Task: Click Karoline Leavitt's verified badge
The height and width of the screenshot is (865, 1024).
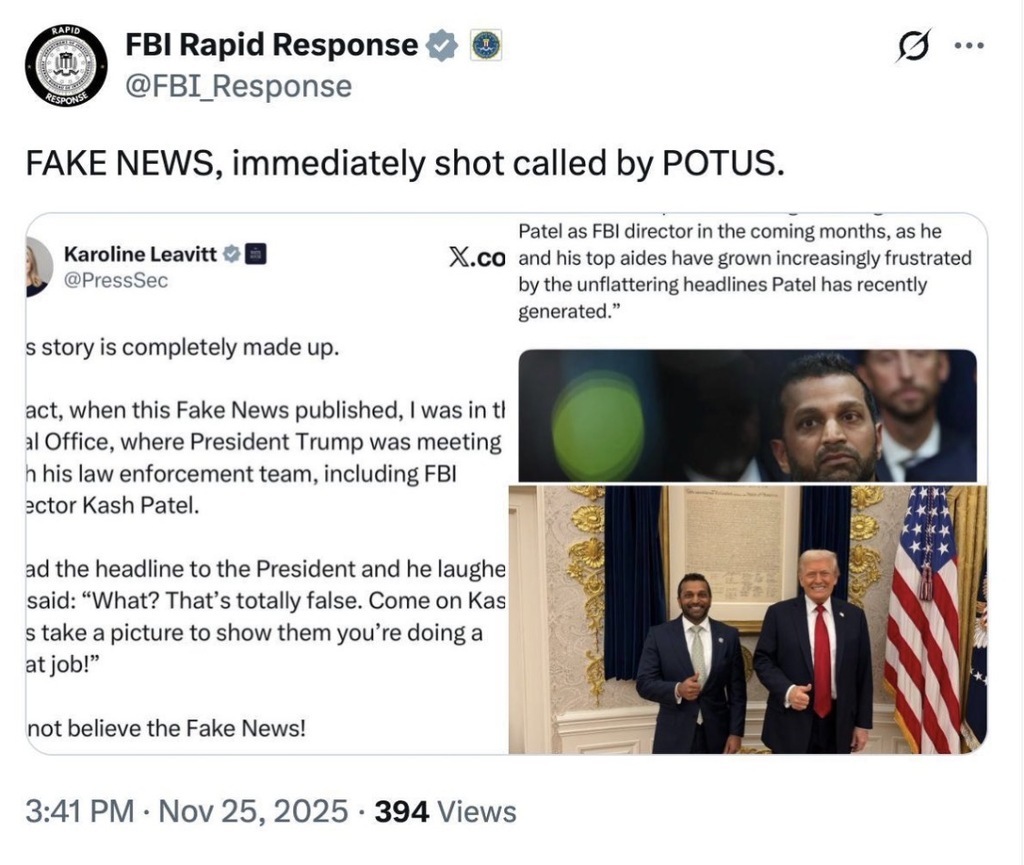Action: (x=231, y=255)
